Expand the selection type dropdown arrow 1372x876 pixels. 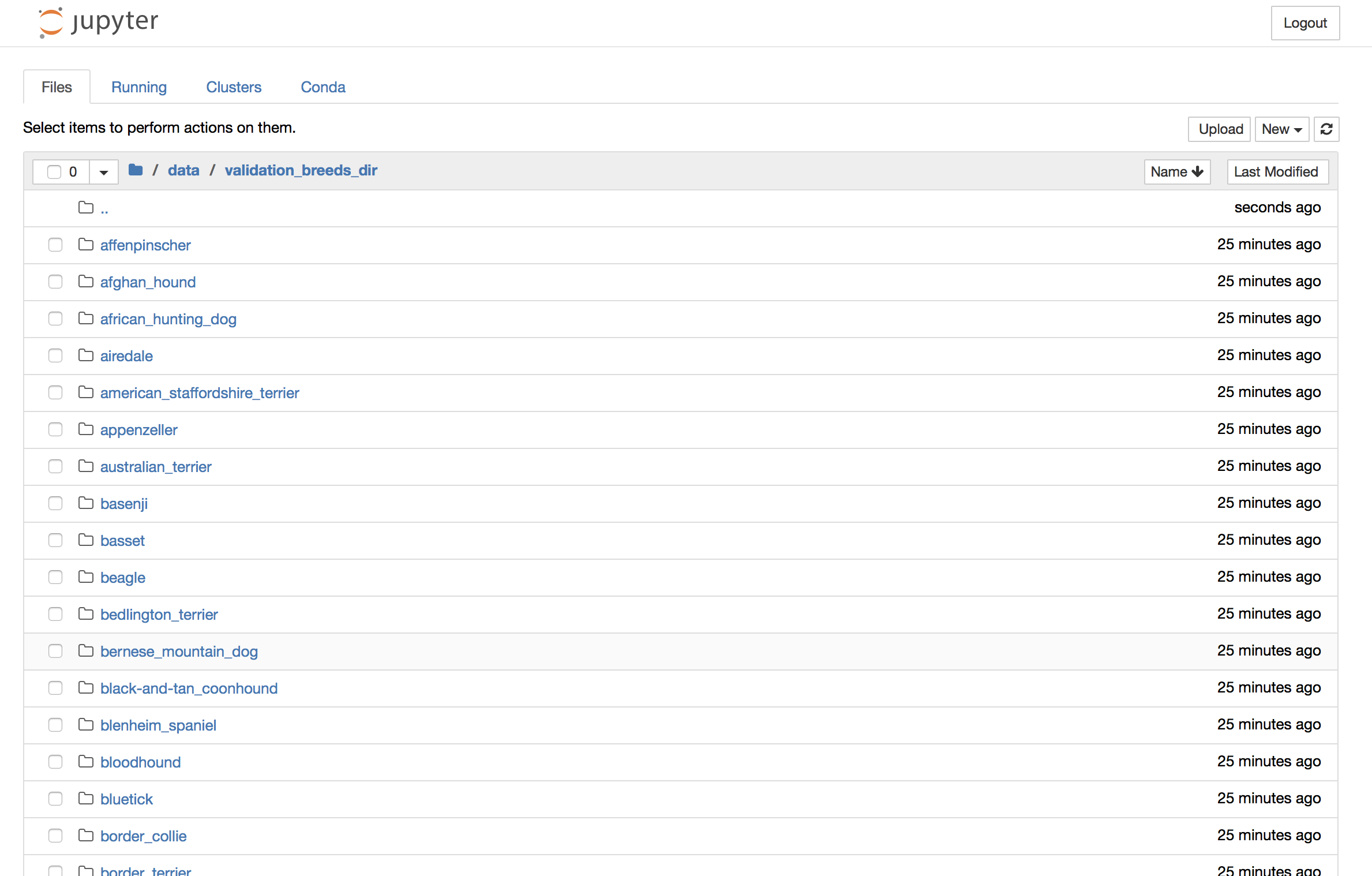pos(104,172)
